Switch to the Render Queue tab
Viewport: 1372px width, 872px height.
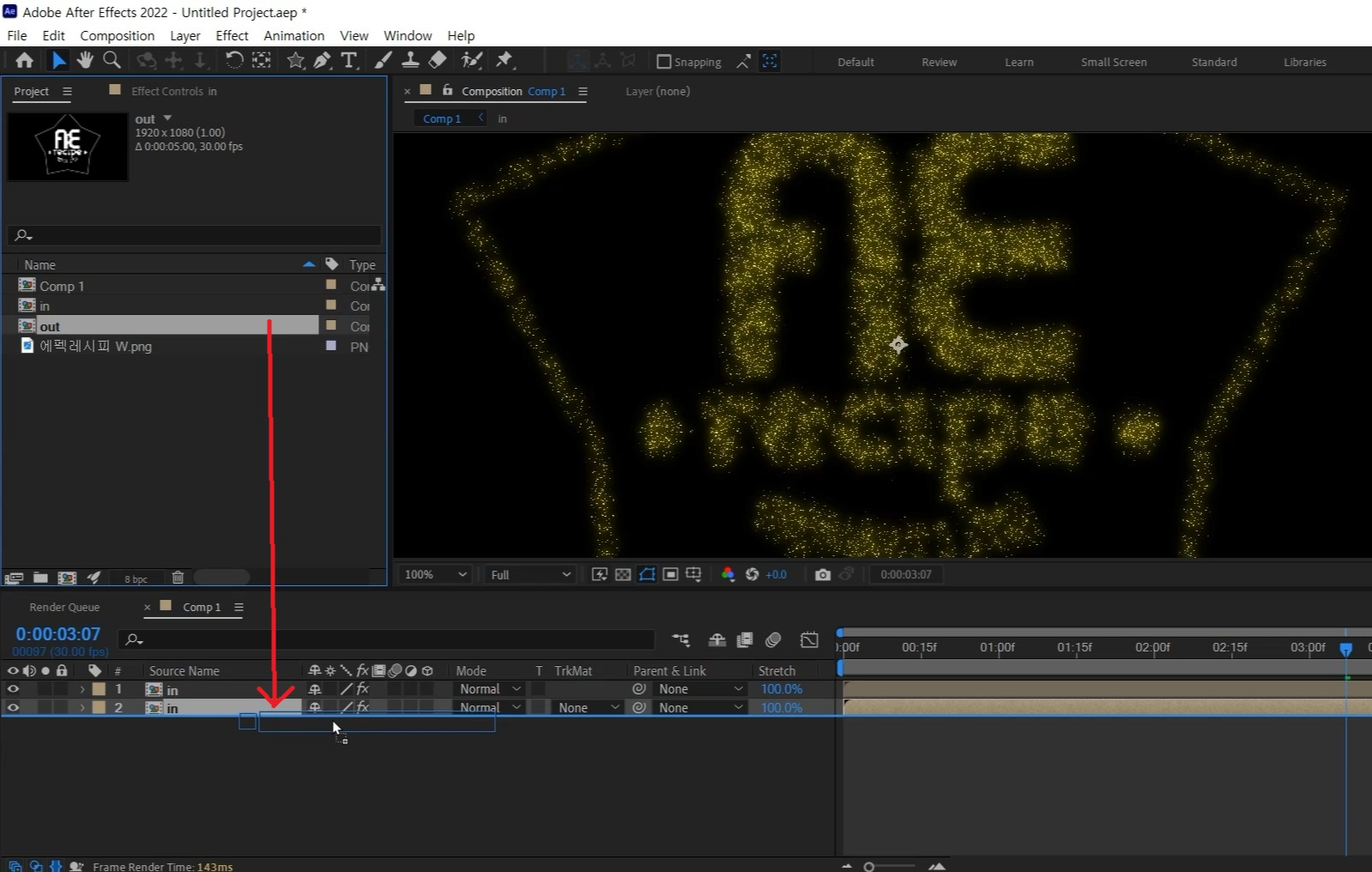click(64, 607)
